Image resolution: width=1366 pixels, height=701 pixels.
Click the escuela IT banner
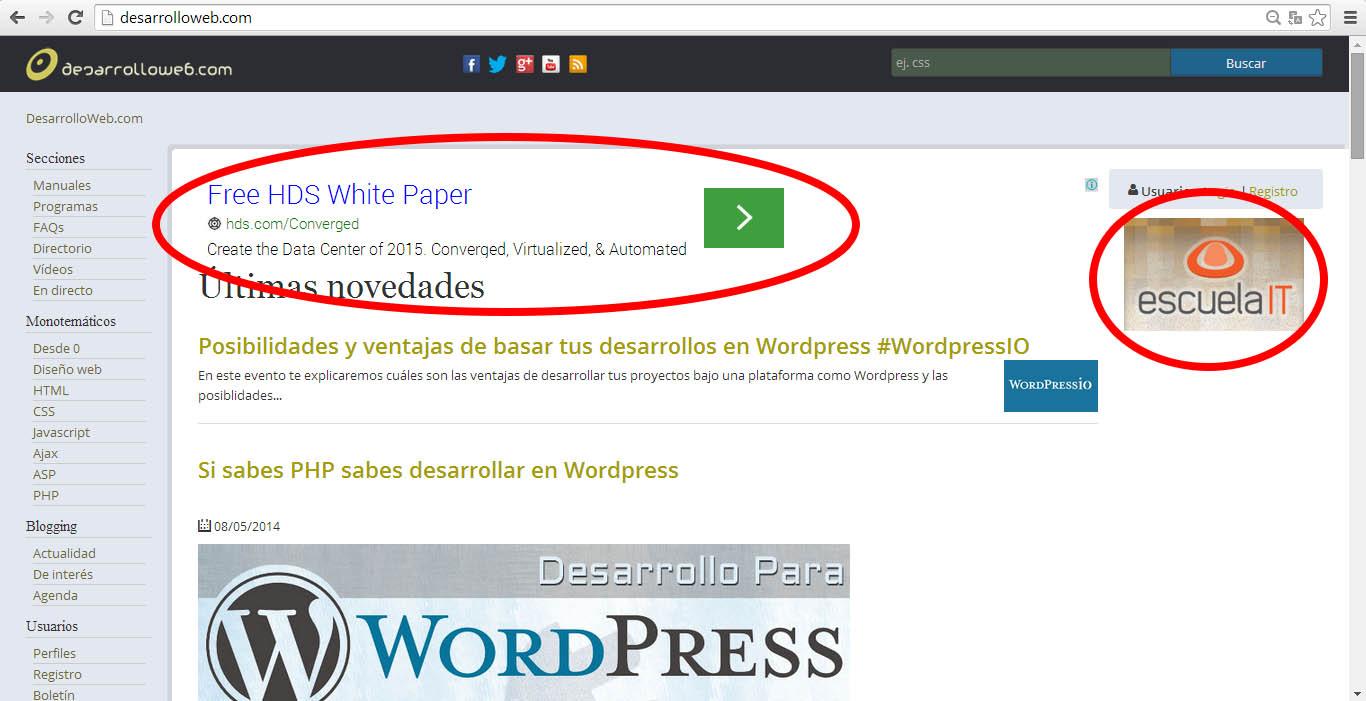[1214, 274]
